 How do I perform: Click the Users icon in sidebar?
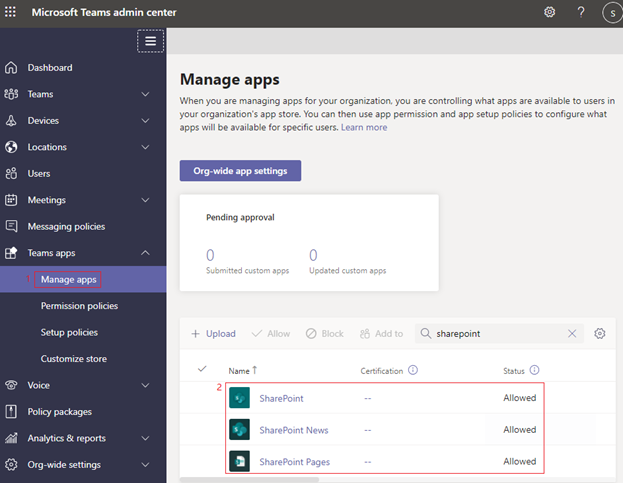coord(11,174)
